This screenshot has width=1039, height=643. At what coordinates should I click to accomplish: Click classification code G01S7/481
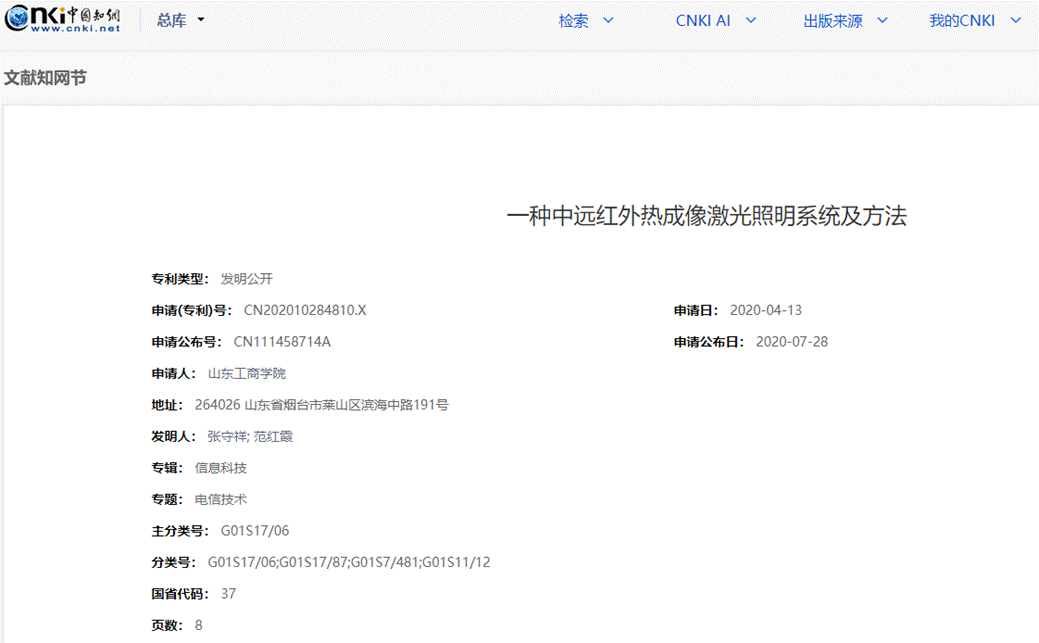pyautogui.click(x=384, y=563)
